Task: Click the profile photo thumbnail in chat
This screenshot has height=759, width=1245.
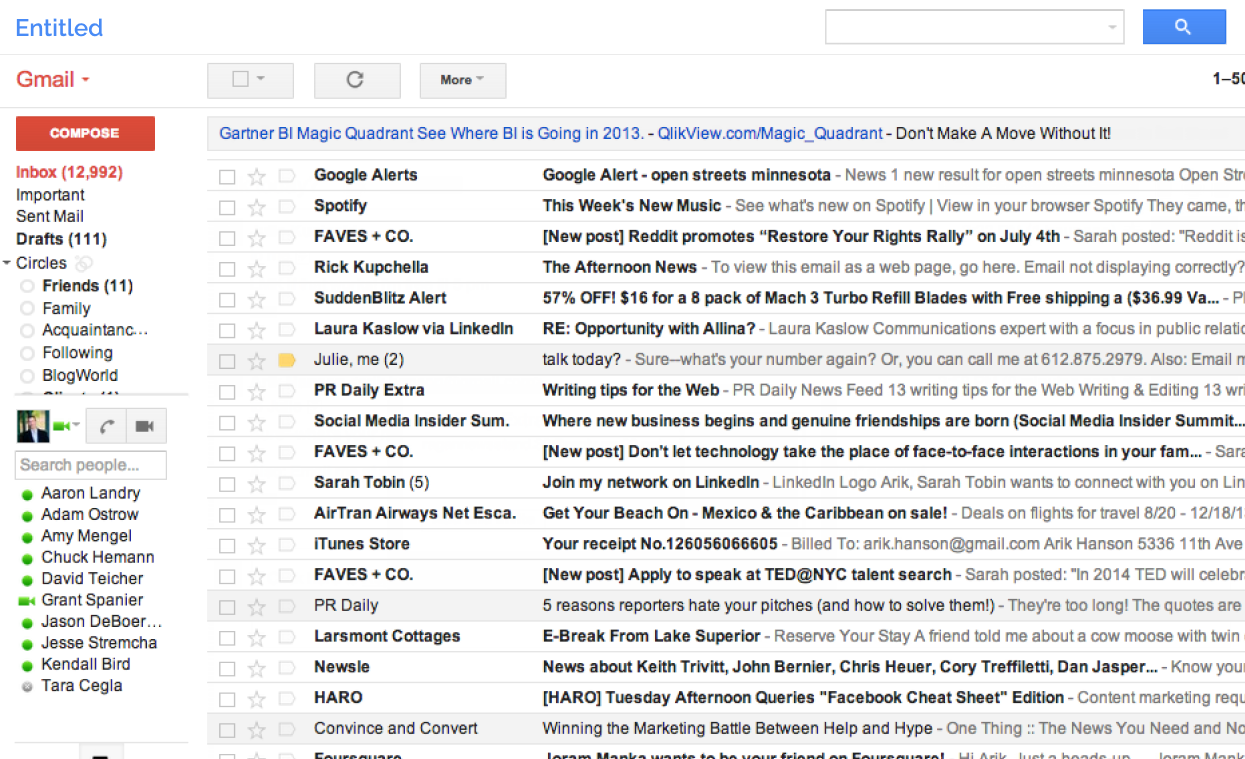Action: point(33,426)
